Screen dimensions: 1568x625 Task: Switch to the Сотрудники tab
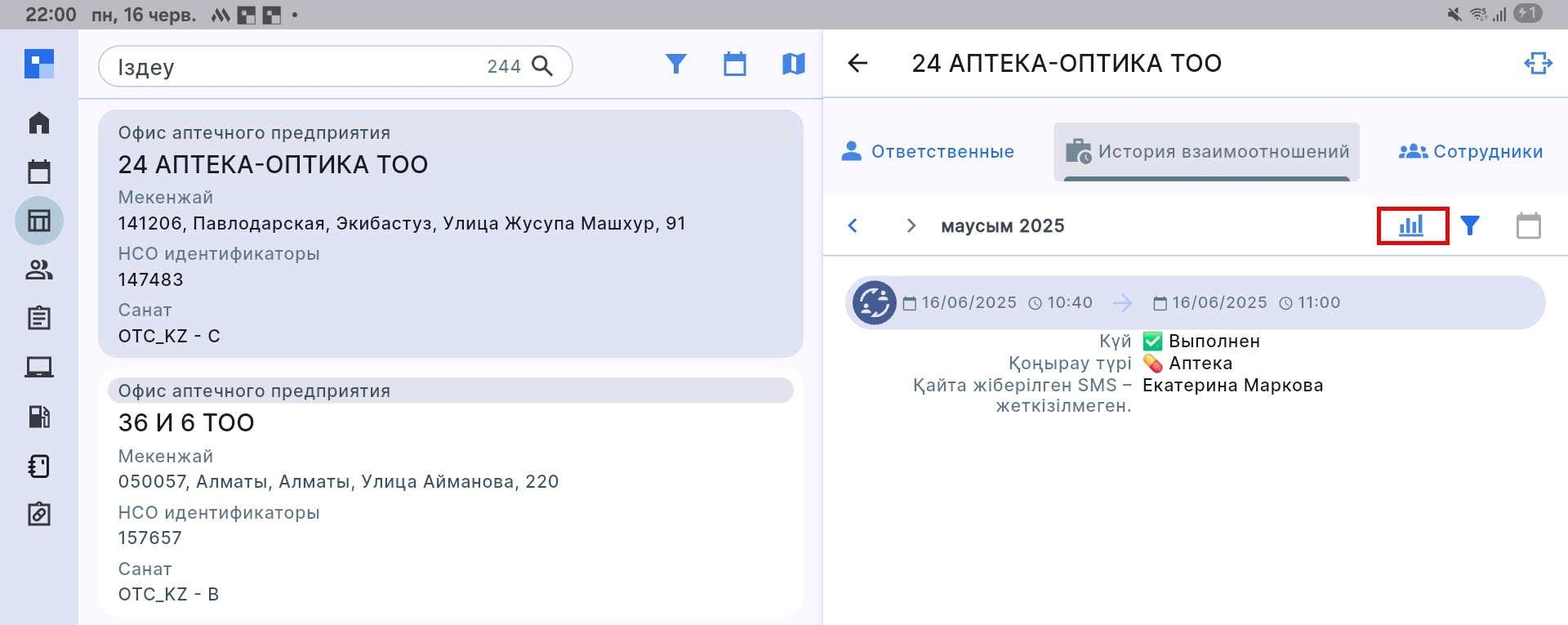pyautogui.click(x=1471, y=152)
